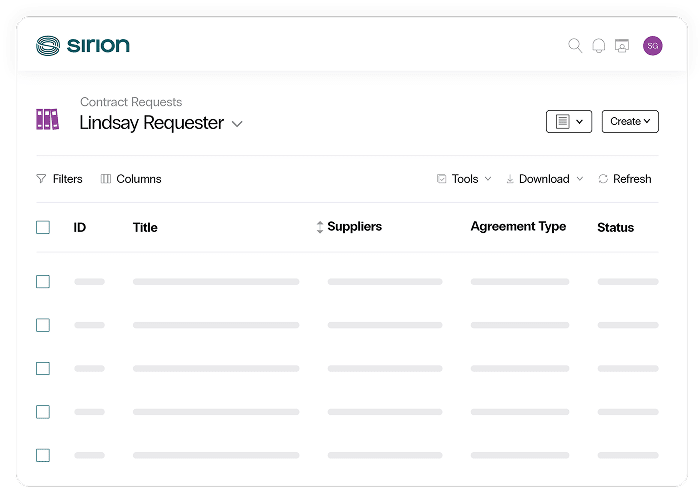Screen dimensions: 700x496
Task: Toggle the select-all header checkbox
Action: (x=43, y=227)
